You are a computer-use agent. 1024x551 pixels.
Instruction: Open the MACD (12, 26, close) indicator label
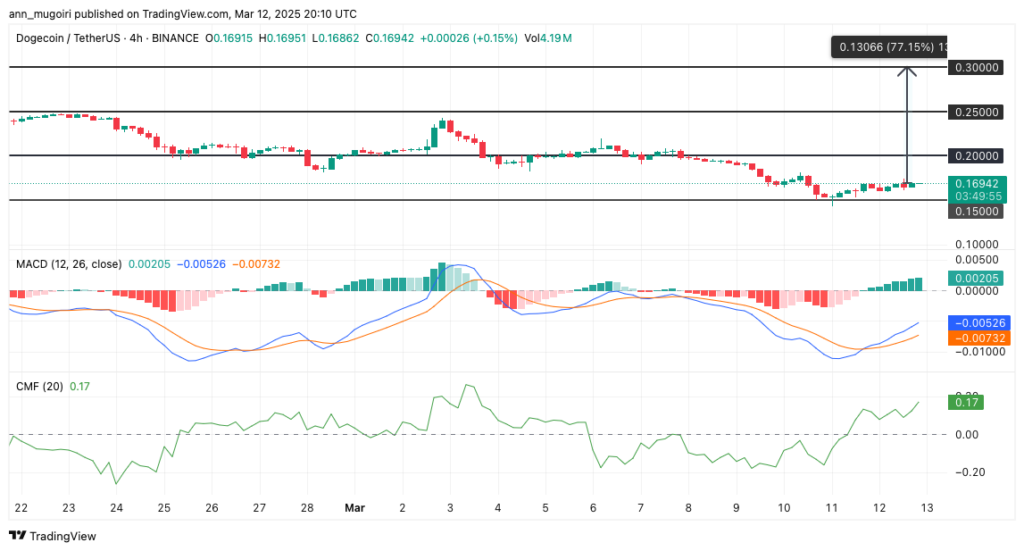click(68, 264)
